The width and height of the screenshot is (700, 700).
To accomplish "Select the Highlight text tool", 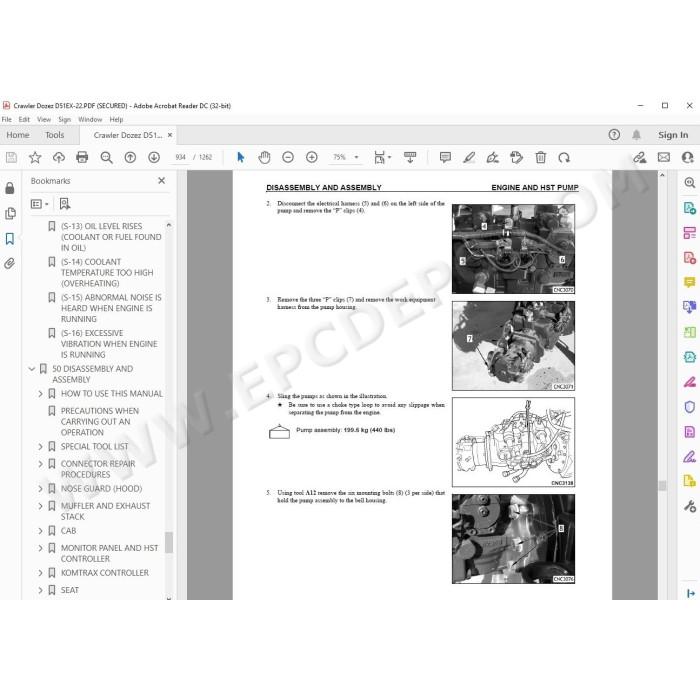I will [469, 157].
